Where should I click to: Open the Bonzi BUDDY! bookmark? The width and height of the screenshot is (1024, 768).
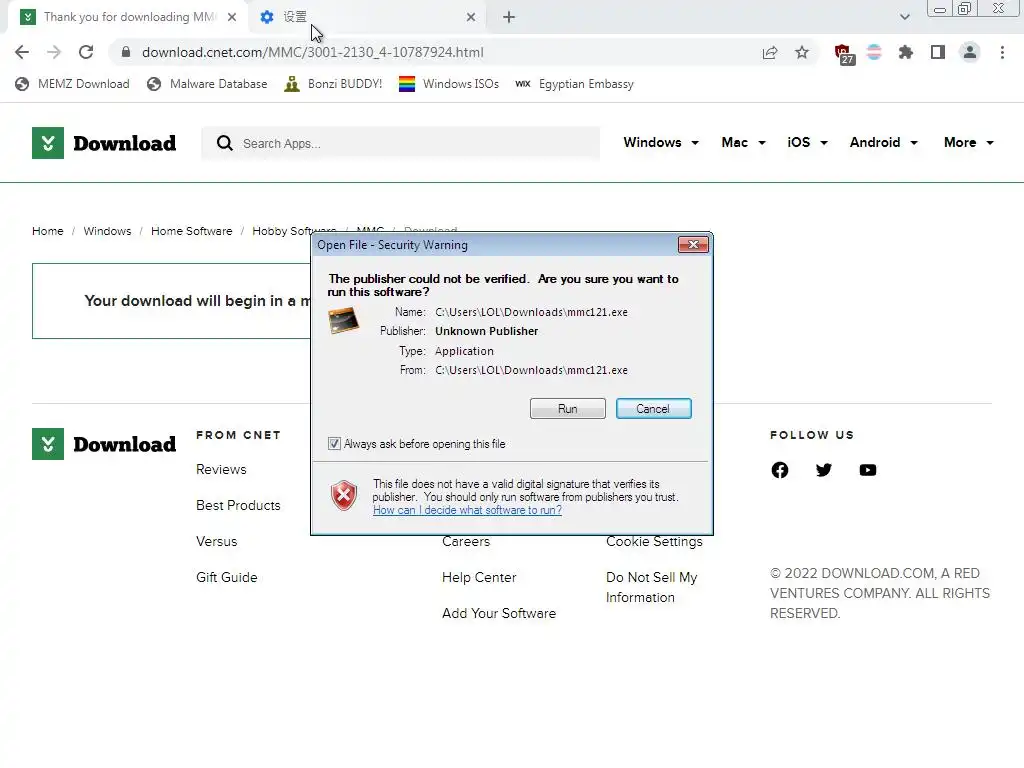click(x=333, y=84)
